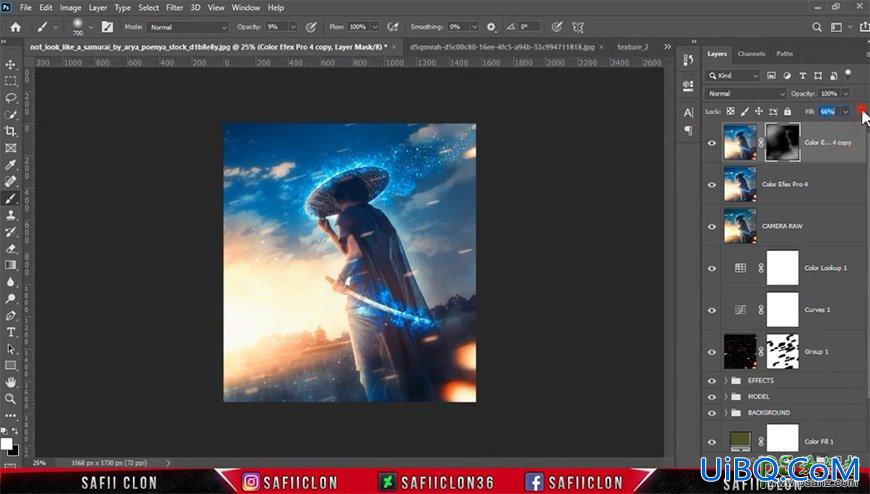Screen dimensions: 870x494
Task: Hide the CAMERA RAW layer
Action: [x=712, y=226]
